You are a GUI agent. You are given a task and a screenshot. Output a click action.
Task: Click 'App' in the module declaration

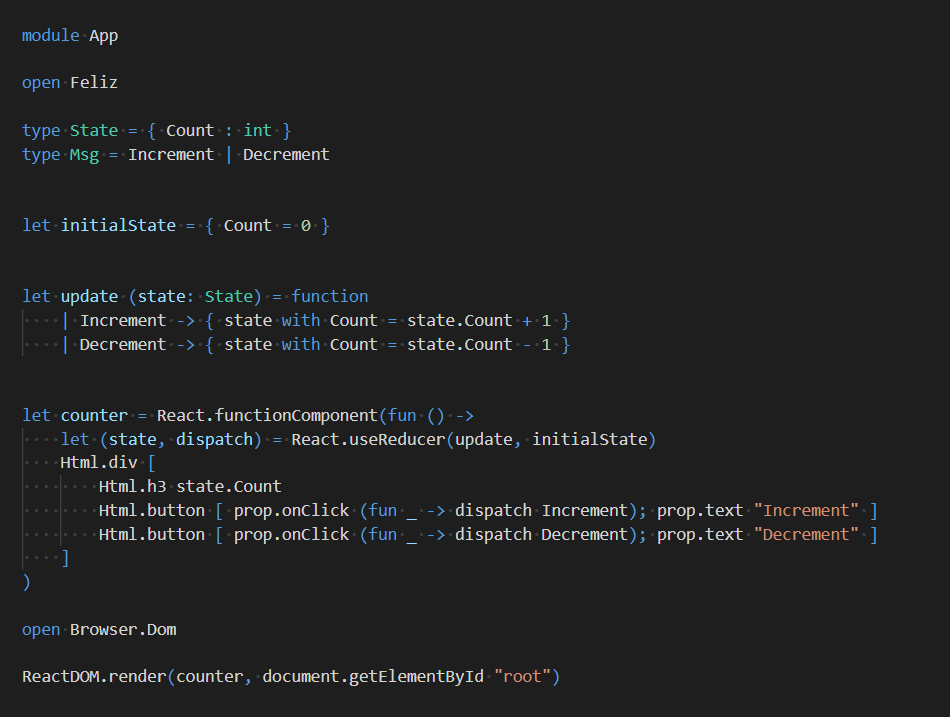[x=104, y=36]
